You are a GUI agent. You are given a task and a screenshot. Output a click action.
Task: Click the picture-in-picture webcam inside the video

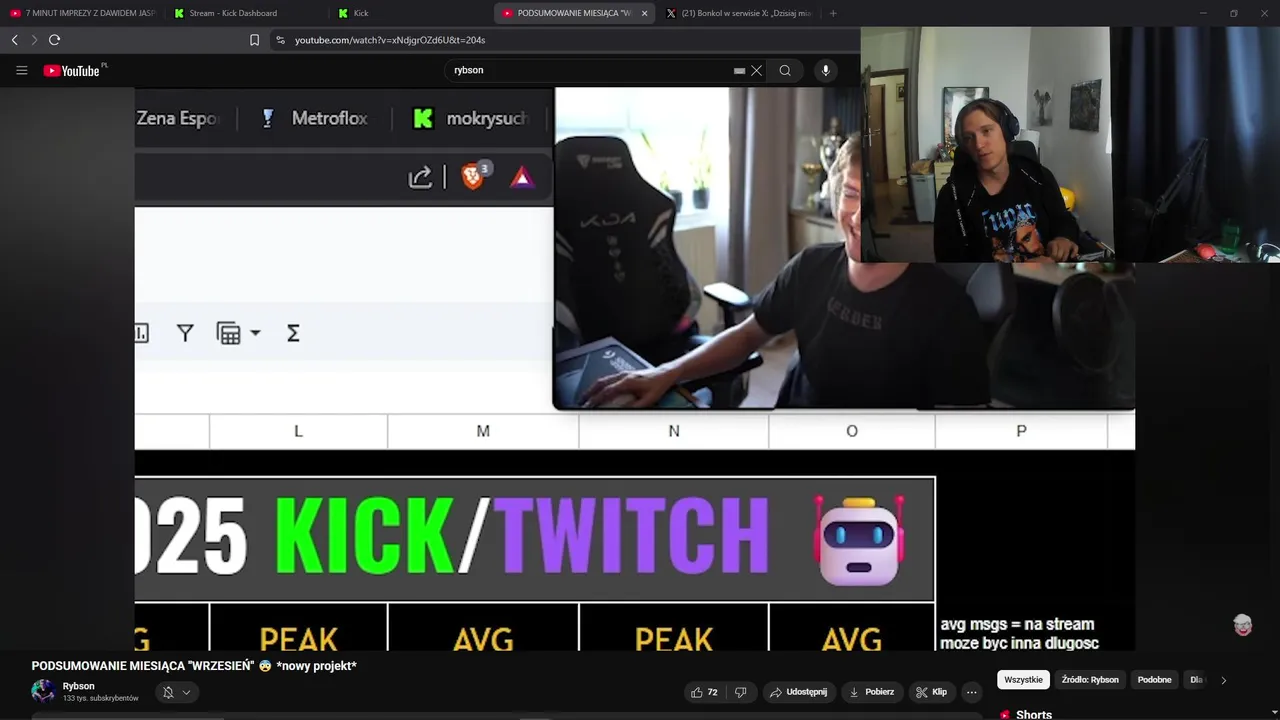tap(843, 248)
